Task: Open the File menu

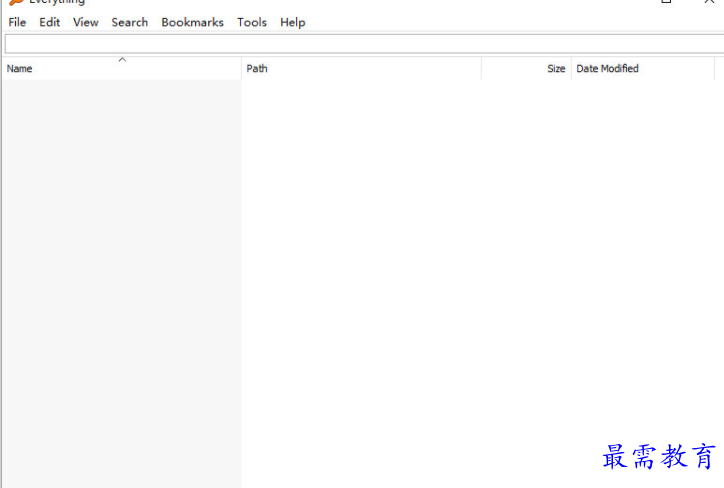Action: point(17,22)
